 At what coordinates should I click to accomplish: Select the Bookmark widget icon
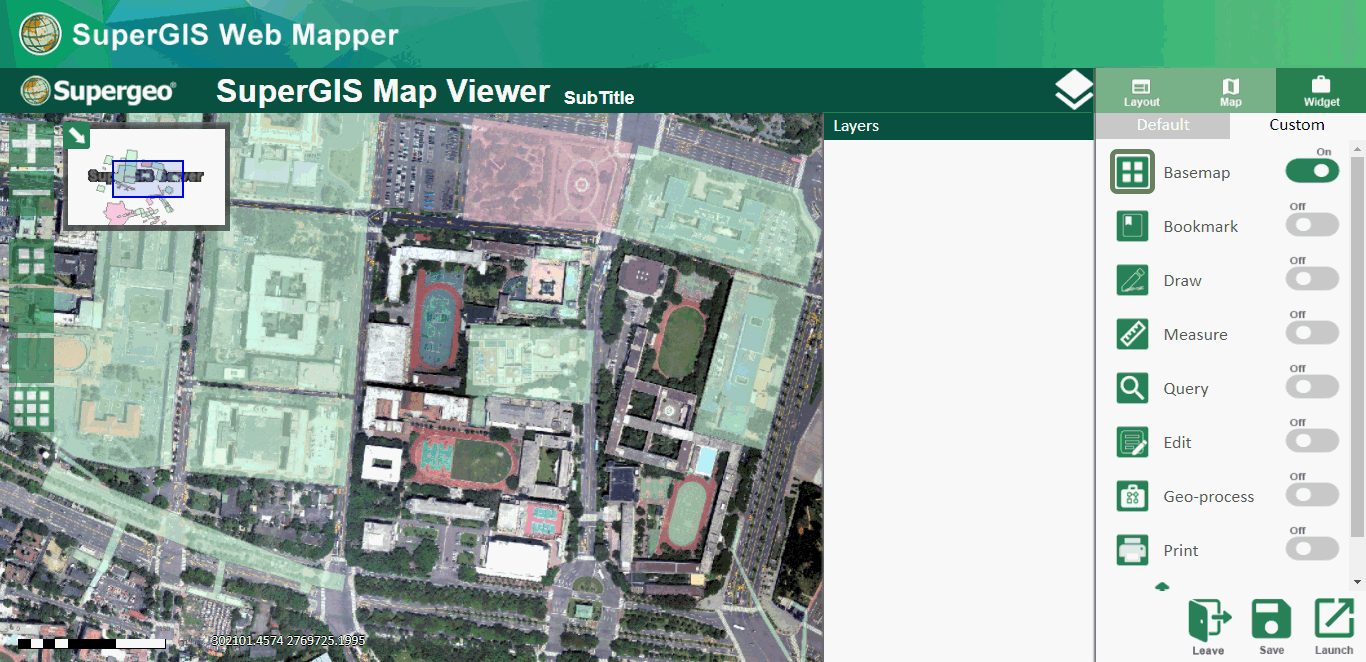point(1132,226)
